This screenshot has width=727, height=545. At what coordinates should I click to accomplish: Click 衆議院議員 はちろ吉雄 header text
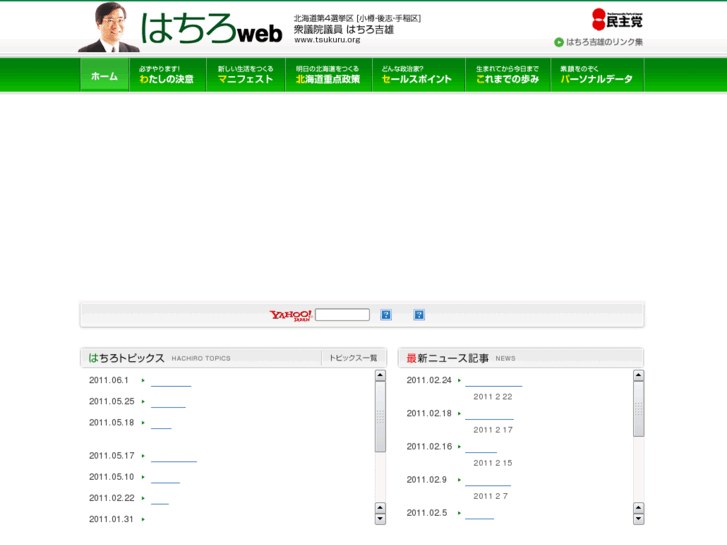click(x=344, y=30)
